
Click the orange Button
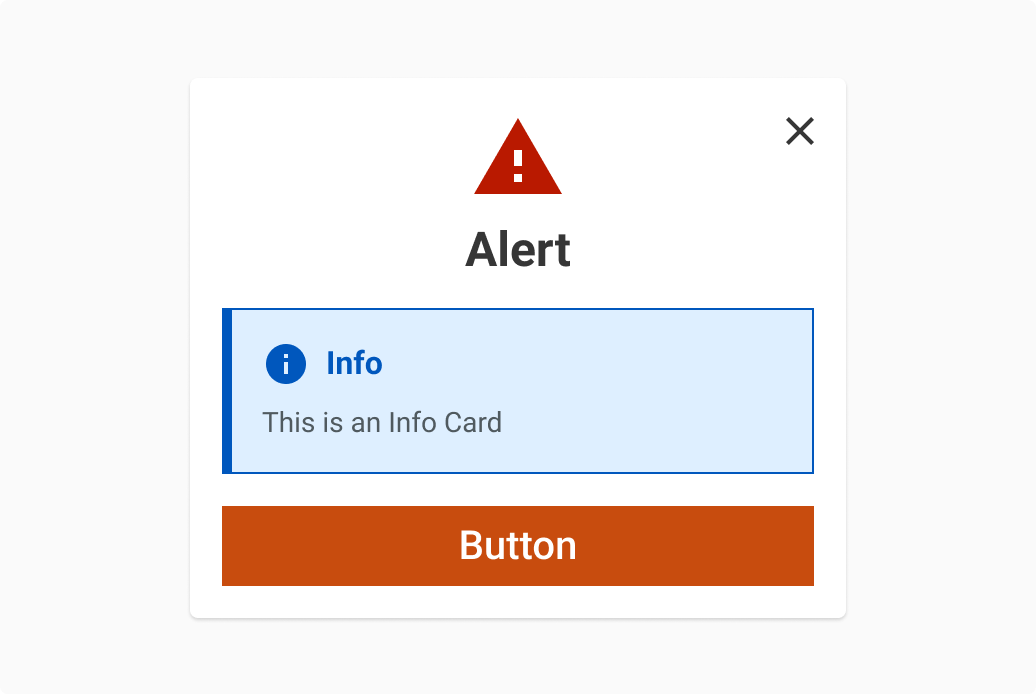[518, 546]
